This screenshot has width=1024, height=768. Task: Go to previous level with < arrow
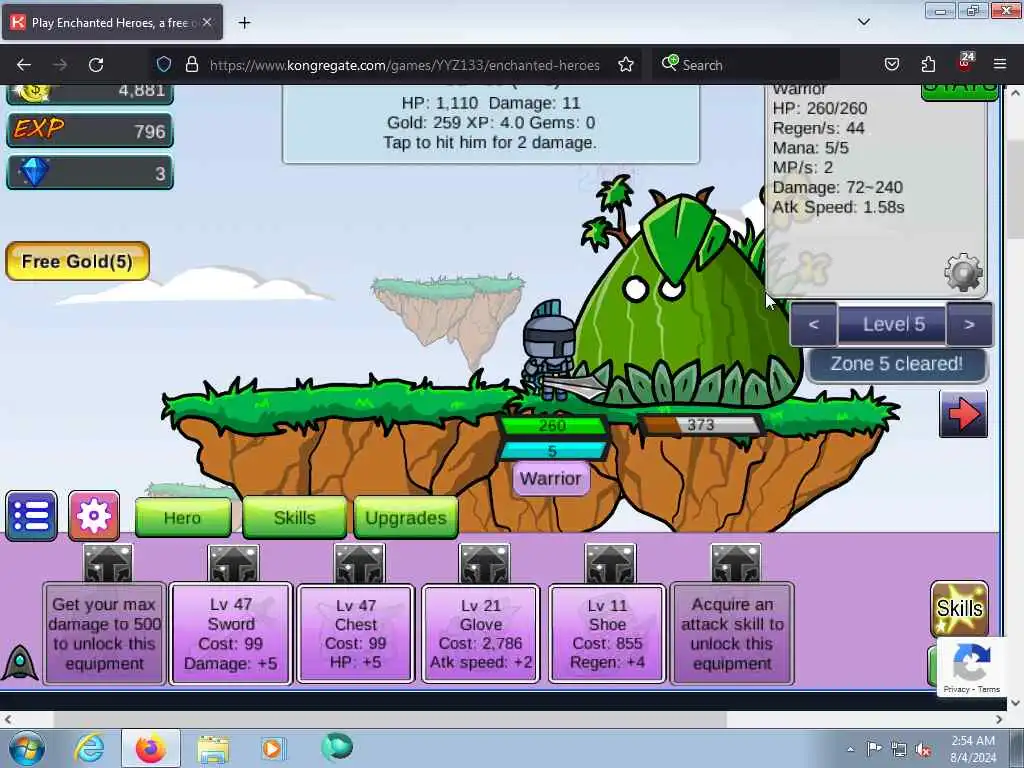814,324
